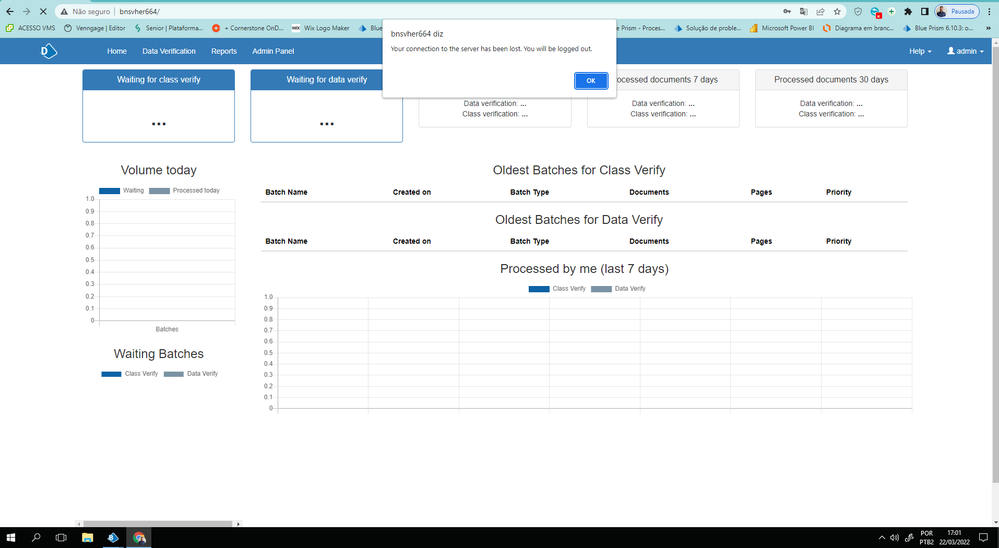
Task: Open the Extensions puzzle icon
Action: tap(908, 11)
